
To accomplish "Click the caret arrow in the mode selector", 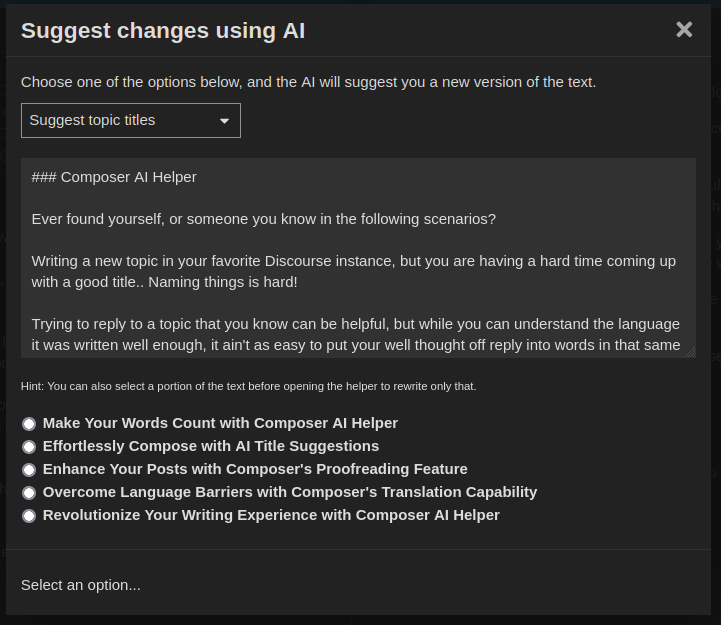I will 224,121.
